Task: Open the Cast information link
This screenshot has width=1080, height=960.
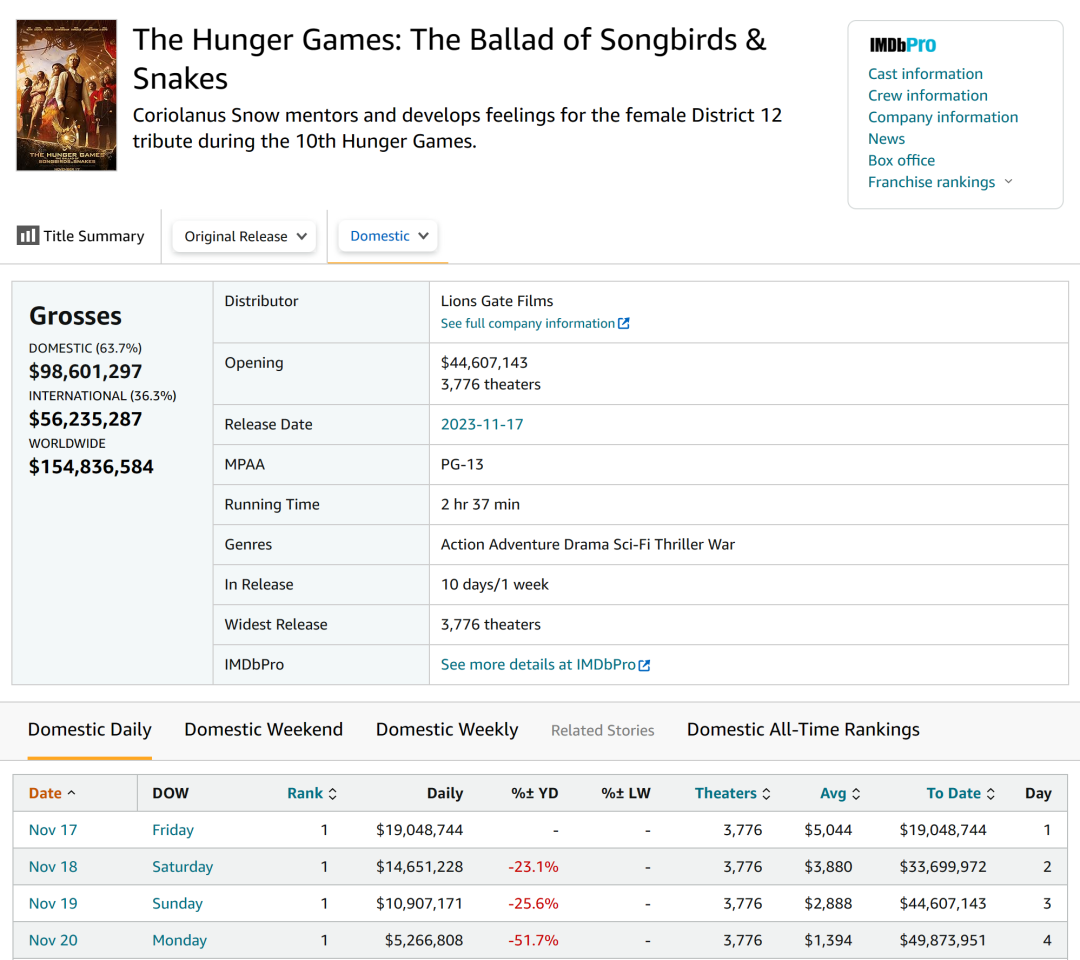Action: (925, 74)
